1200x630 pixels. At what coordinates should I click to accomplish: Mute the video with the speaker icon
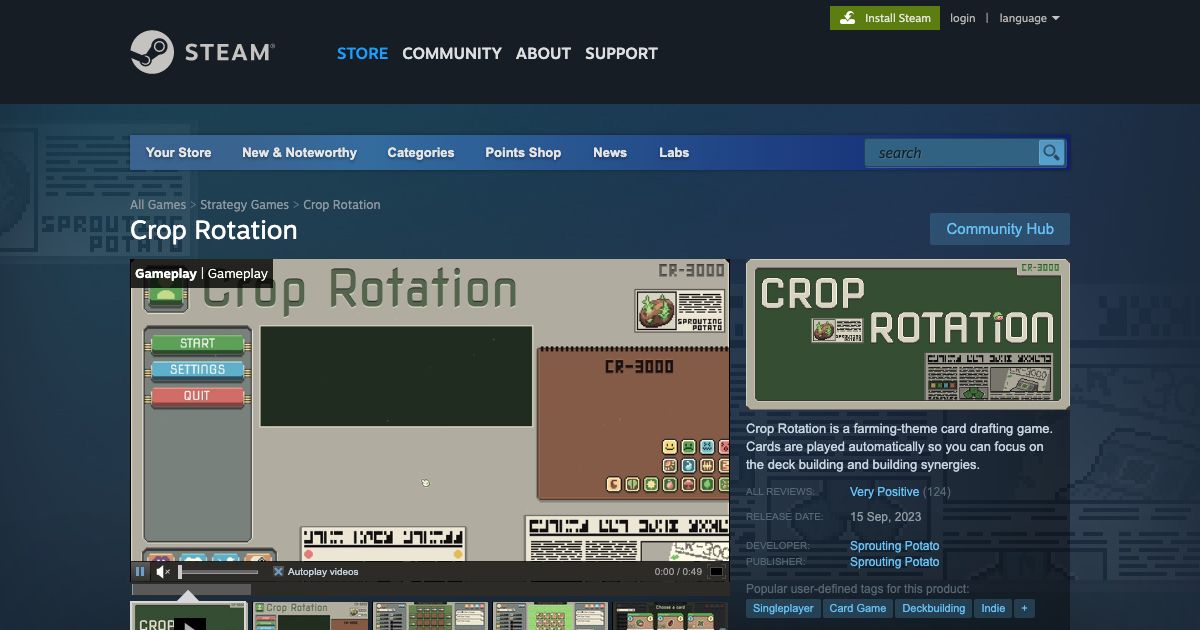click(x=161, y=571)
